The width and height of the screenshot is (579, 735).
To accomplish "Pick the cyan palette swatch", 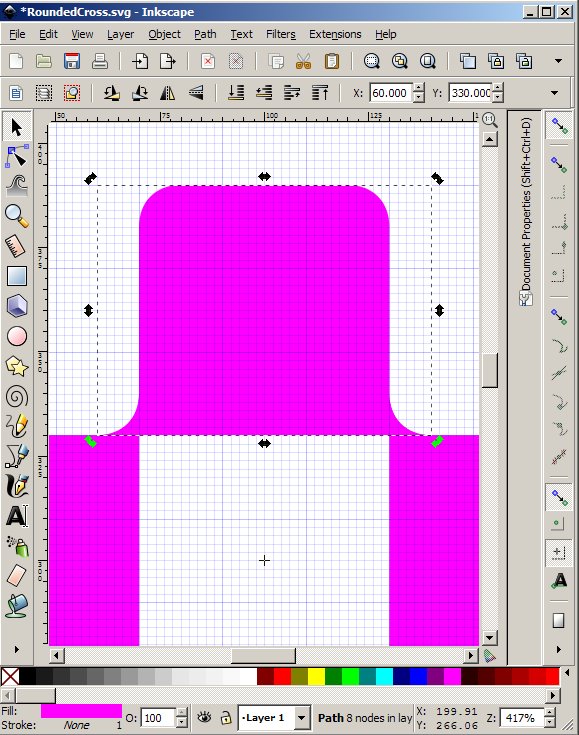I will [384, 676].
